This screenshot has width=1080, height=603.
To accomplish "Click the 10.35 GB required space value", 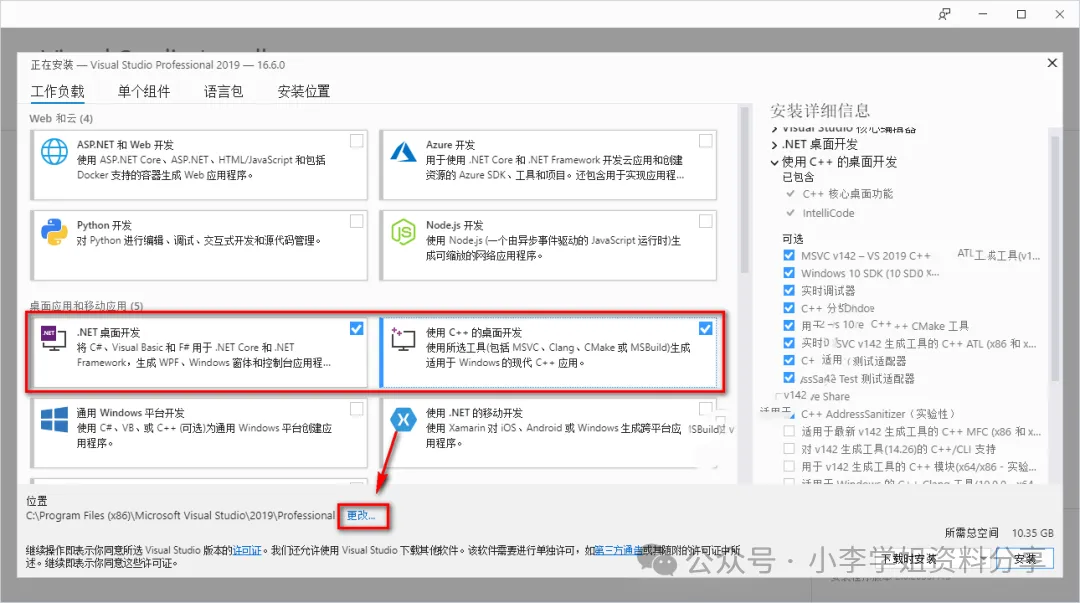I will tap(1032, 533).
